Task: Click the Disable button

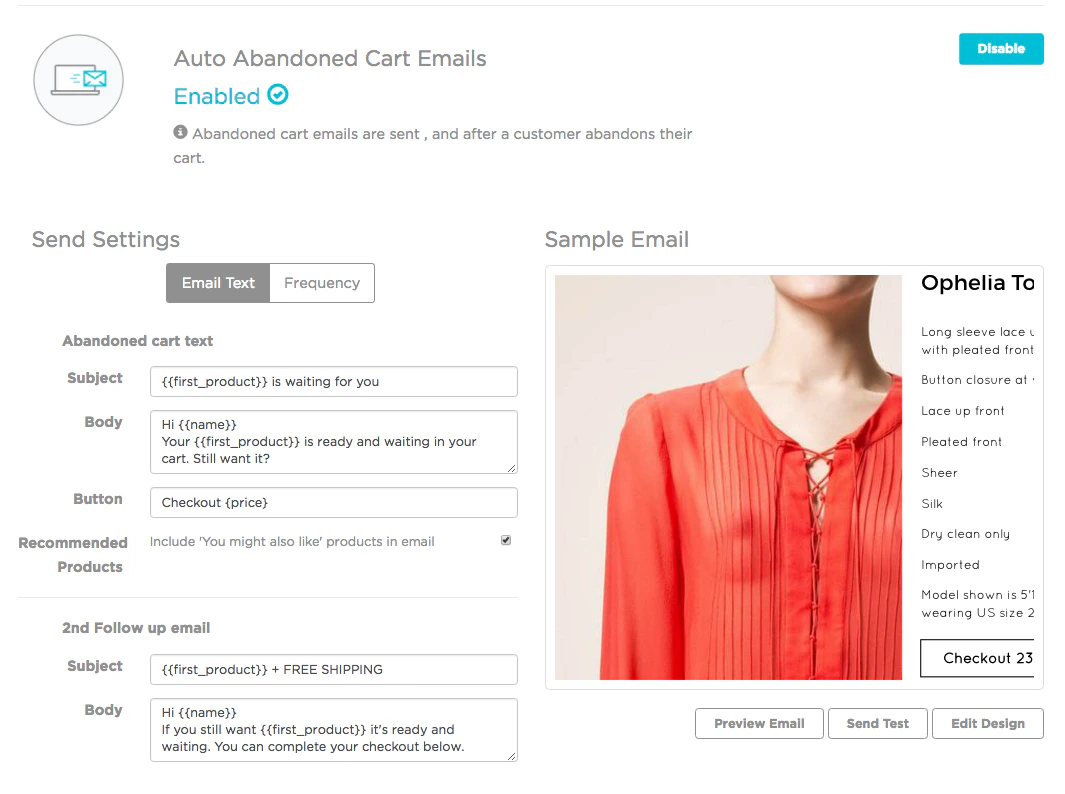Action: click(1001, 48)
